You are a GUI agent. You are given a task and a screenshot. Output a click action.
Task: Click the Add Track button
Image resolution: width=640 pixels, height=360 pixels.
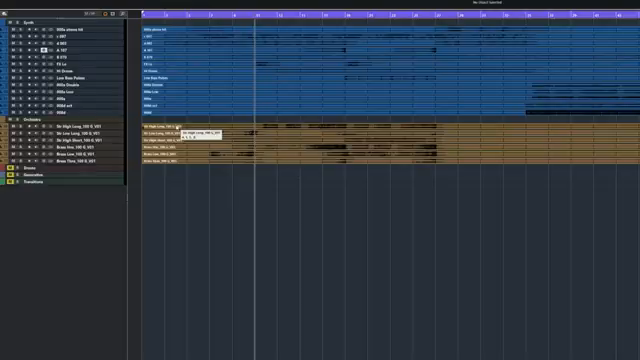point(113,14)
